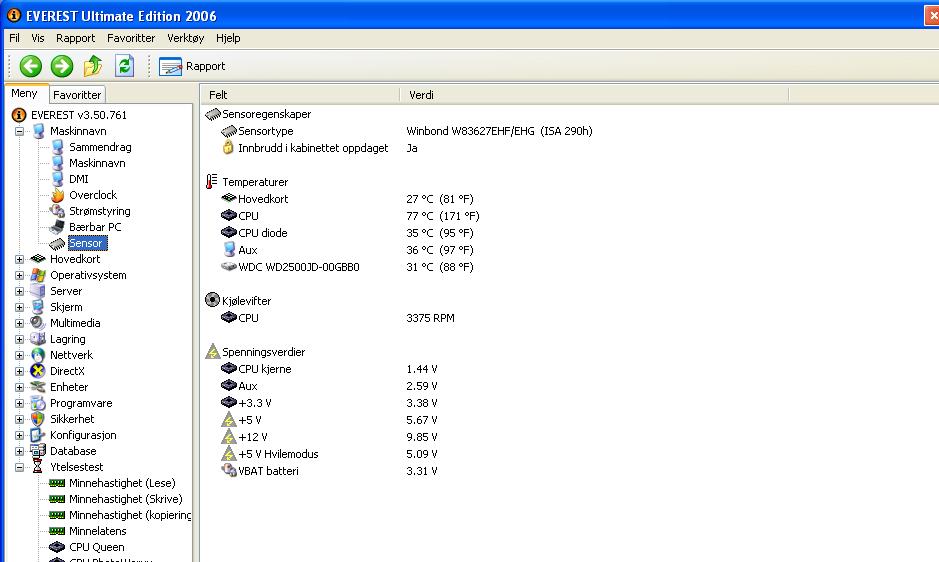Expand the DirectX tree node
This screenshot has height=562, width=939.
tap(19, 371)
